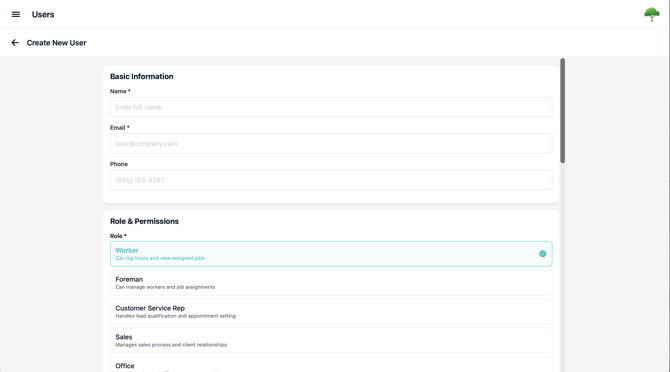670x372 pixels.
Task: Click the Phone field label
Action: point(119,164)
